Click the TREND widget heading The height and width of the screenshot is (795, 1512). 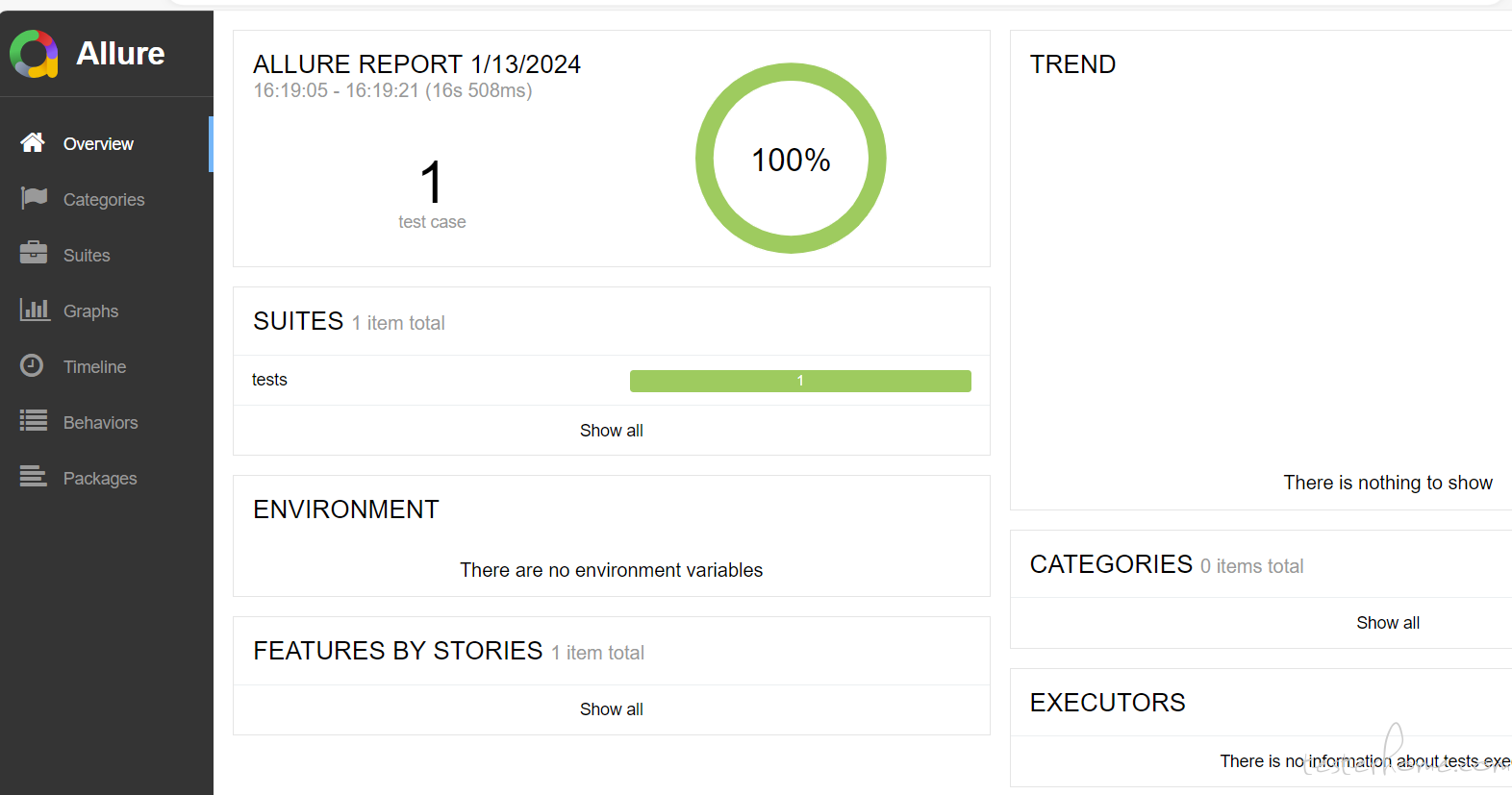point(1072,64)
